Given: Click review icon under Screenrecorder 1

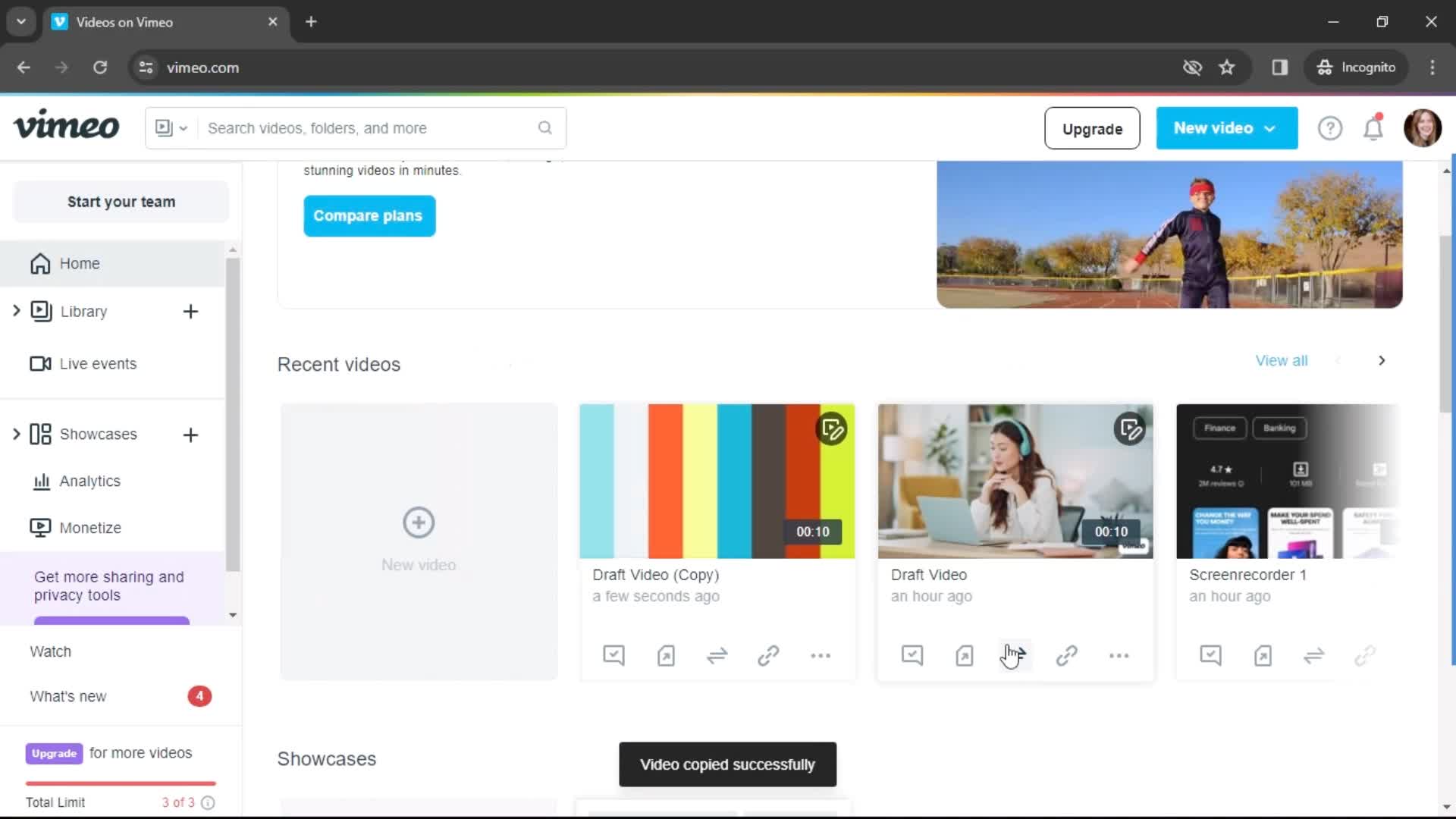Looking at the screenshot, I should (1210, 655).
